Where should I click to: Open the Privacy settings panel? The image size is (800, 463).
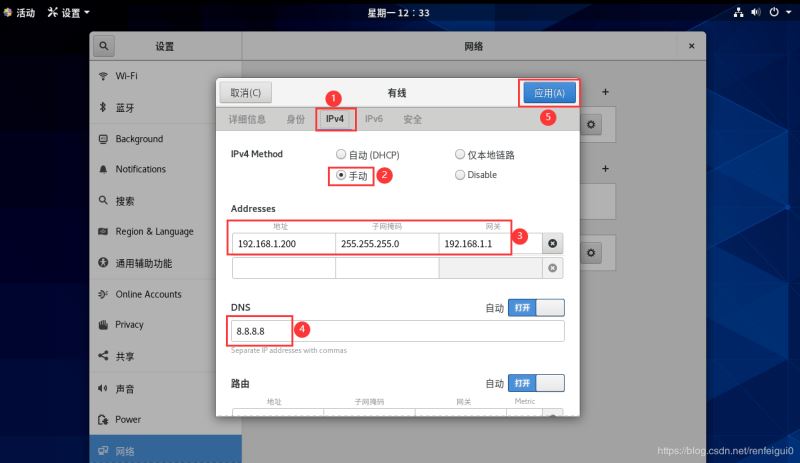(129, 325)
